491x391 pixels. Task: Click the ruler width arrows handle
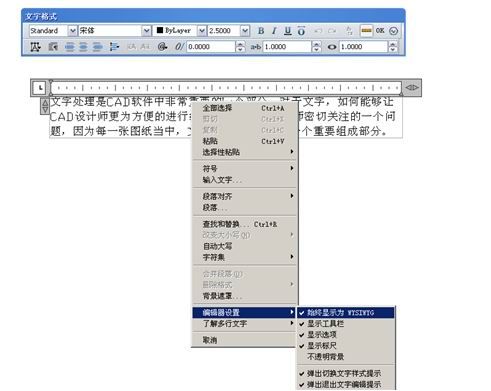412,88
